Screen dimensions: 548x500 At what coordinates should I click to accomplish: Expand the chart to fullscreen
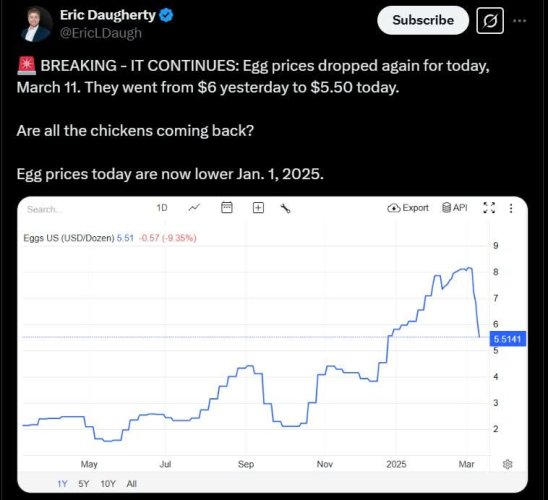[489, 208]
